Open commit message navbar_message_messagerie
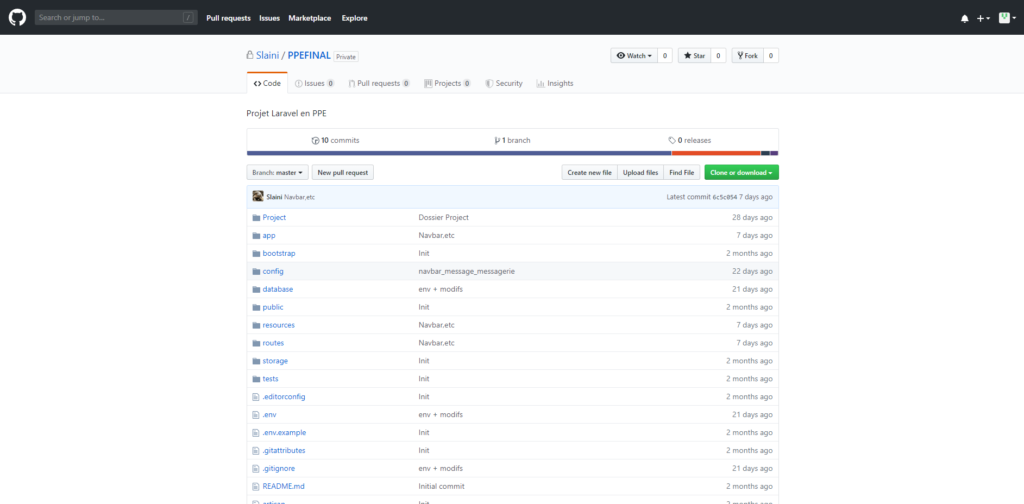This screenshot has width=1024, height=504. pyautogui.click(x=467, y=272)
